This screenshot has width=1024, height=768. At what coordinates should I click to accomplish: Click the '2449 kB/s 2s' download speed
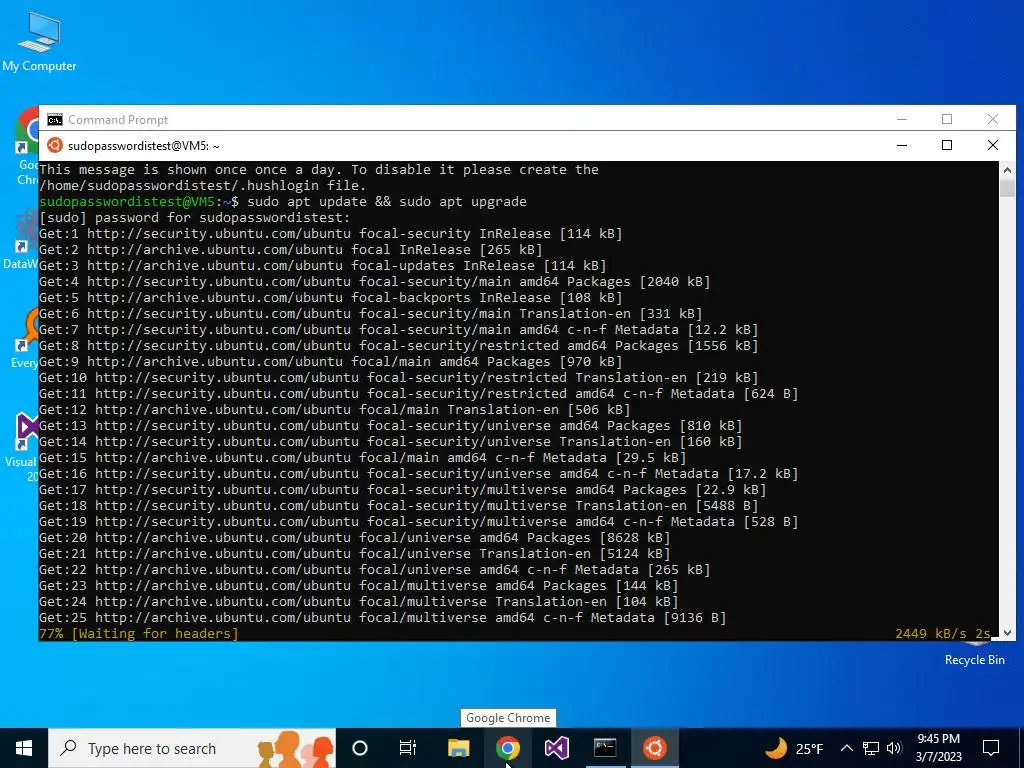pyautogui.click(x=943, y=633)
